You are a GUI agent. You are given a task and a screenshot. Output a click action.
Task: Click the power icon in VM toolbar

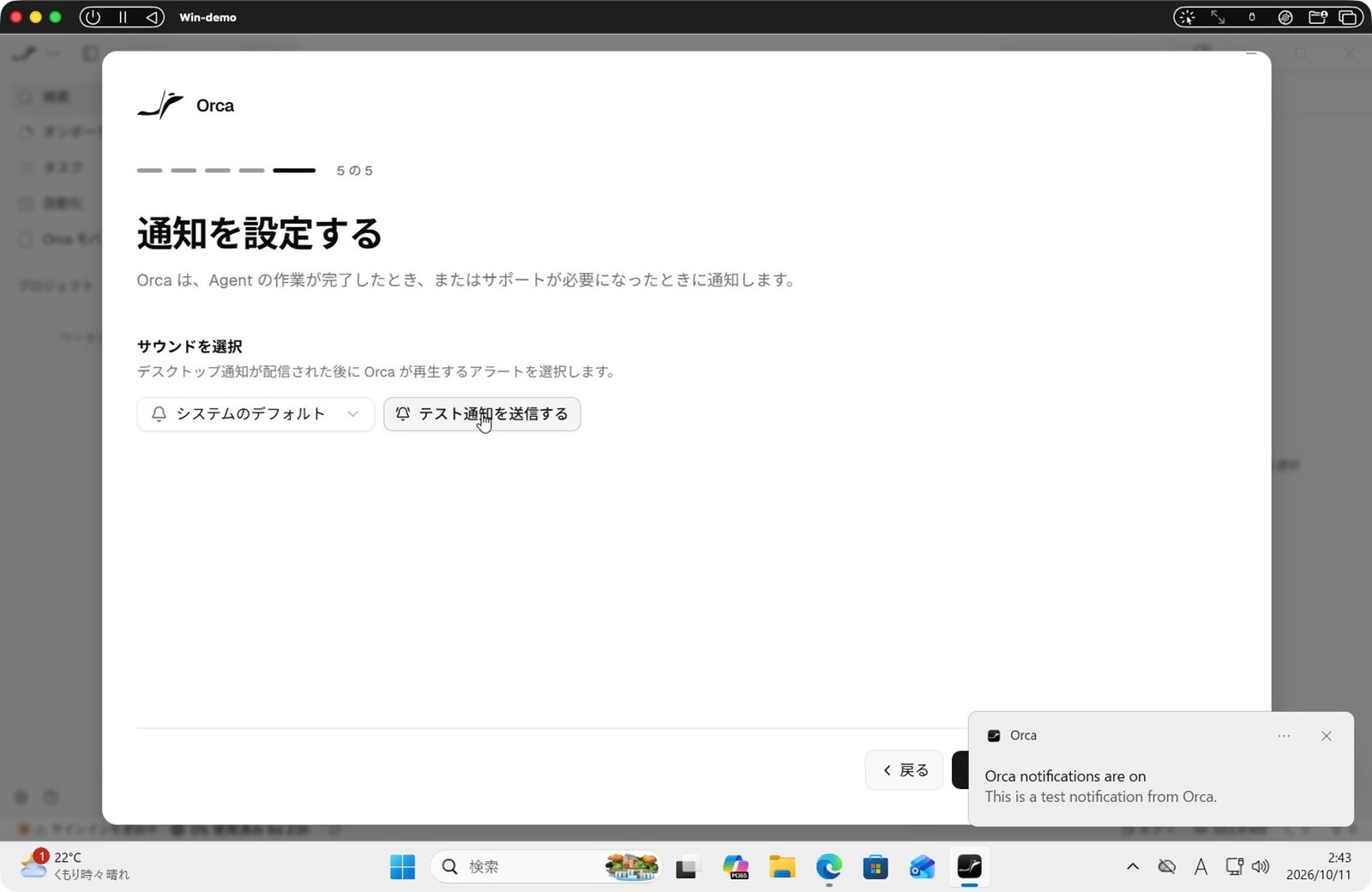click(x=93, y=17)
